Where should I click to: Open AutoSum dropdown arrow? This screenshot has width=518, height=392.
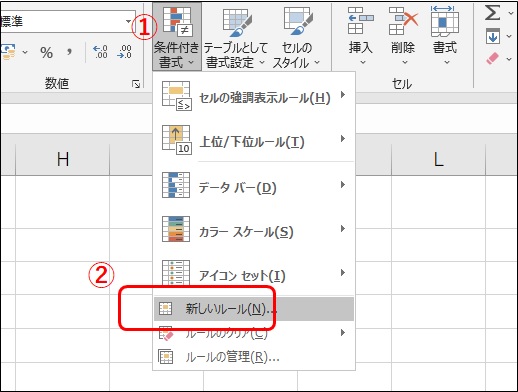point(510,13)
